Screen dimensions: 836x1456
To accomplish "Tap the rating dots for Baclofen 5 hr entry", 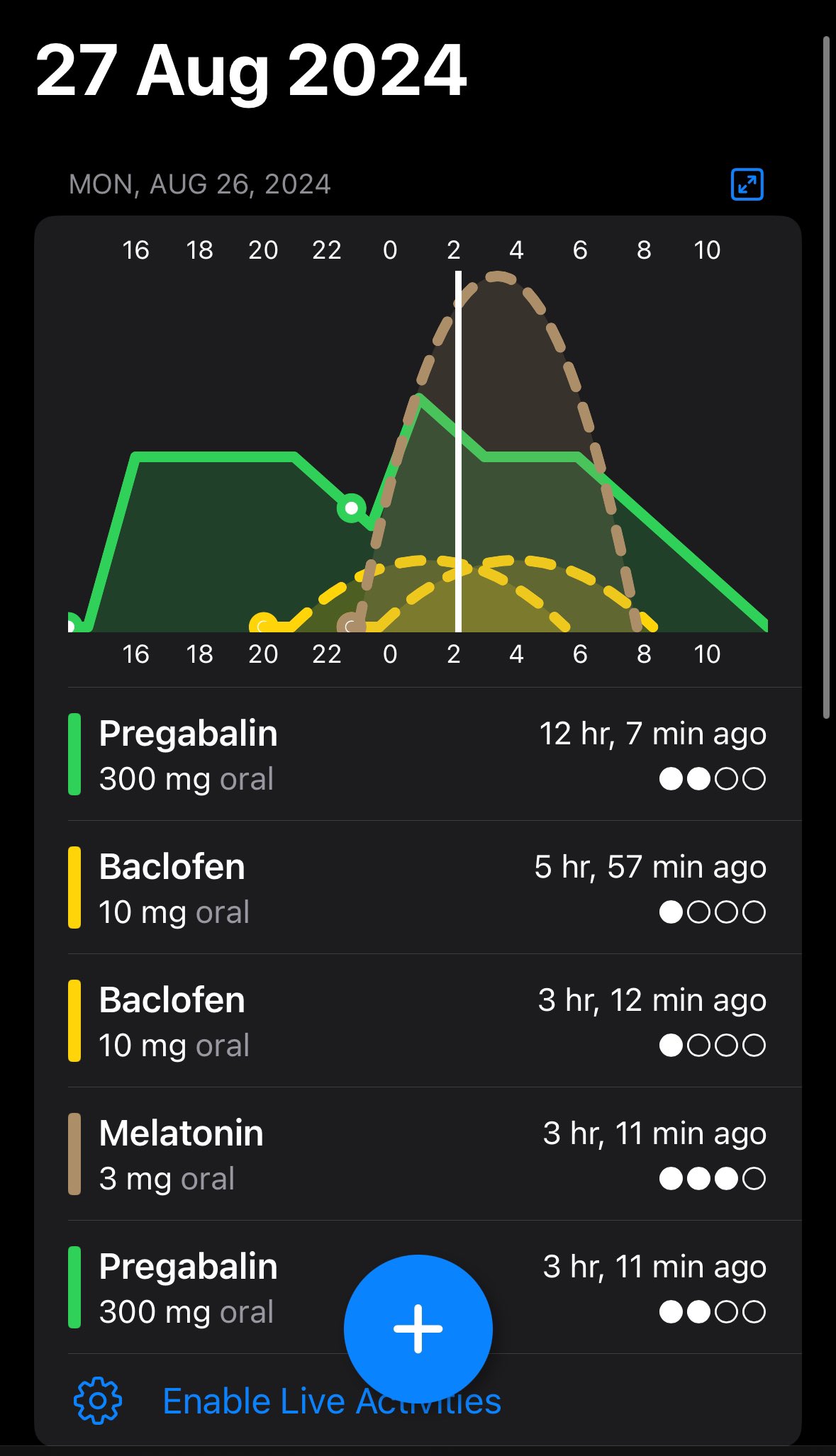I will [712, 912].
